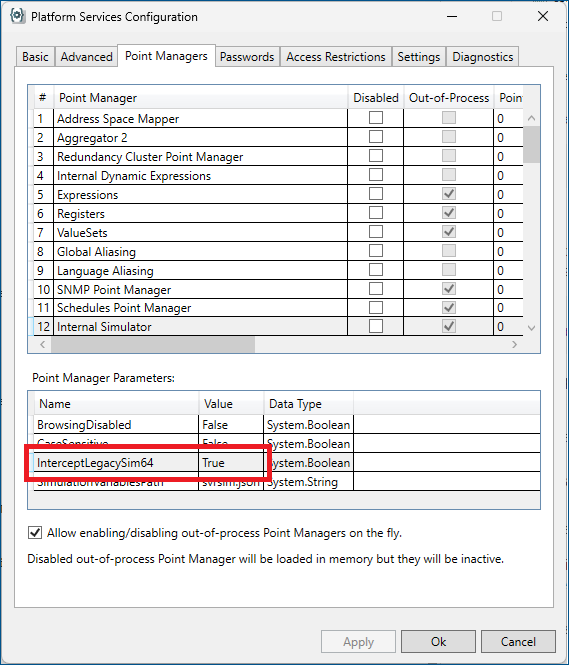Click the list's scroll down arrow

point(531,328)
